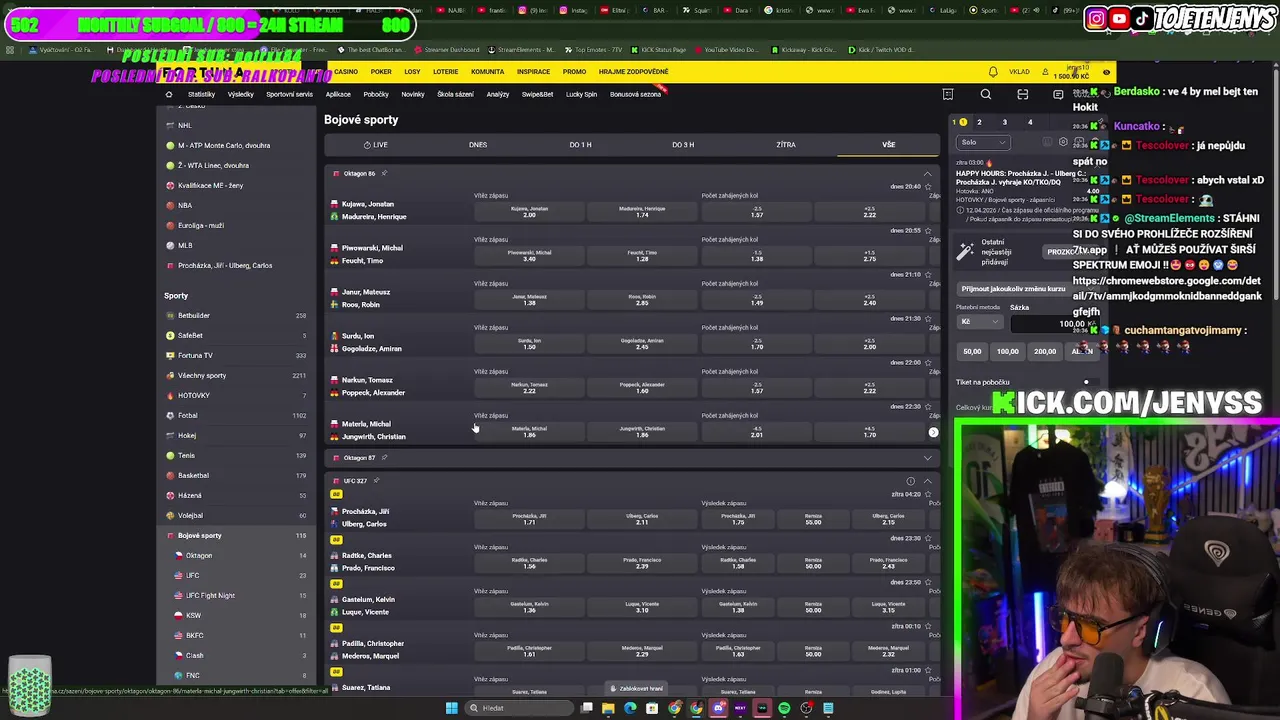Set stake with the 50,00 button
This screenshot has width=1280, height=720.
972,351
